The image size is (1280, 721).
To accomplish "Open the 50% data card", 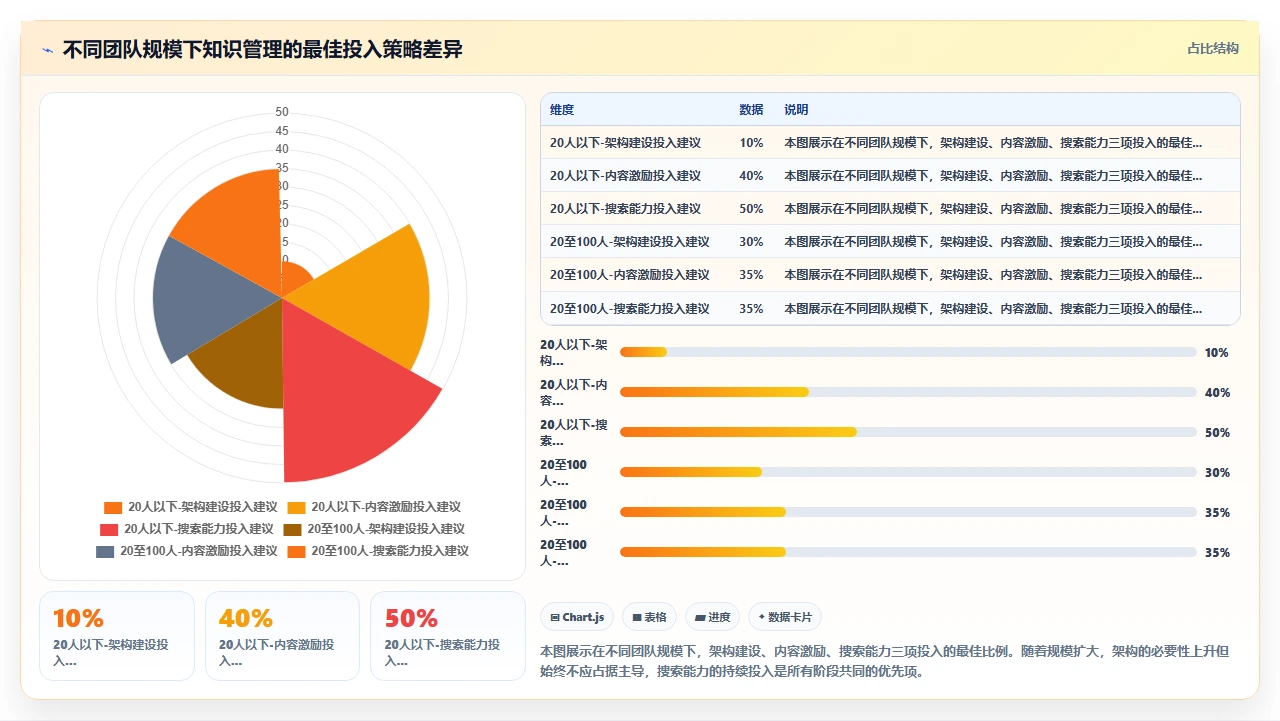I will [448, 636].
